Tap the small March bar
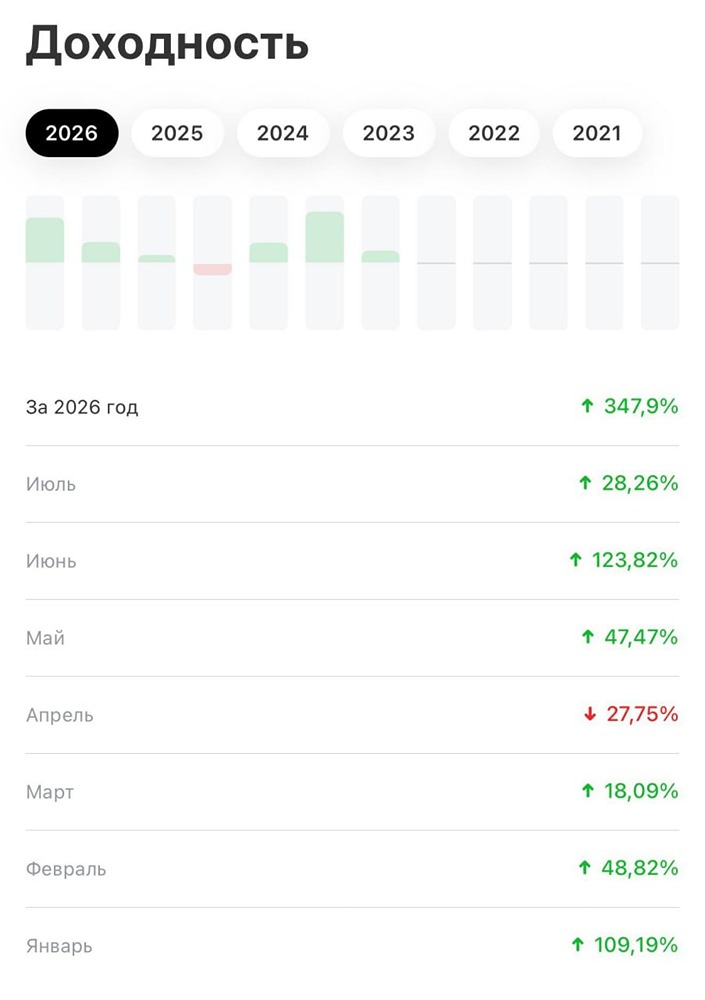 pyautogui.click(x=157, y=259)
